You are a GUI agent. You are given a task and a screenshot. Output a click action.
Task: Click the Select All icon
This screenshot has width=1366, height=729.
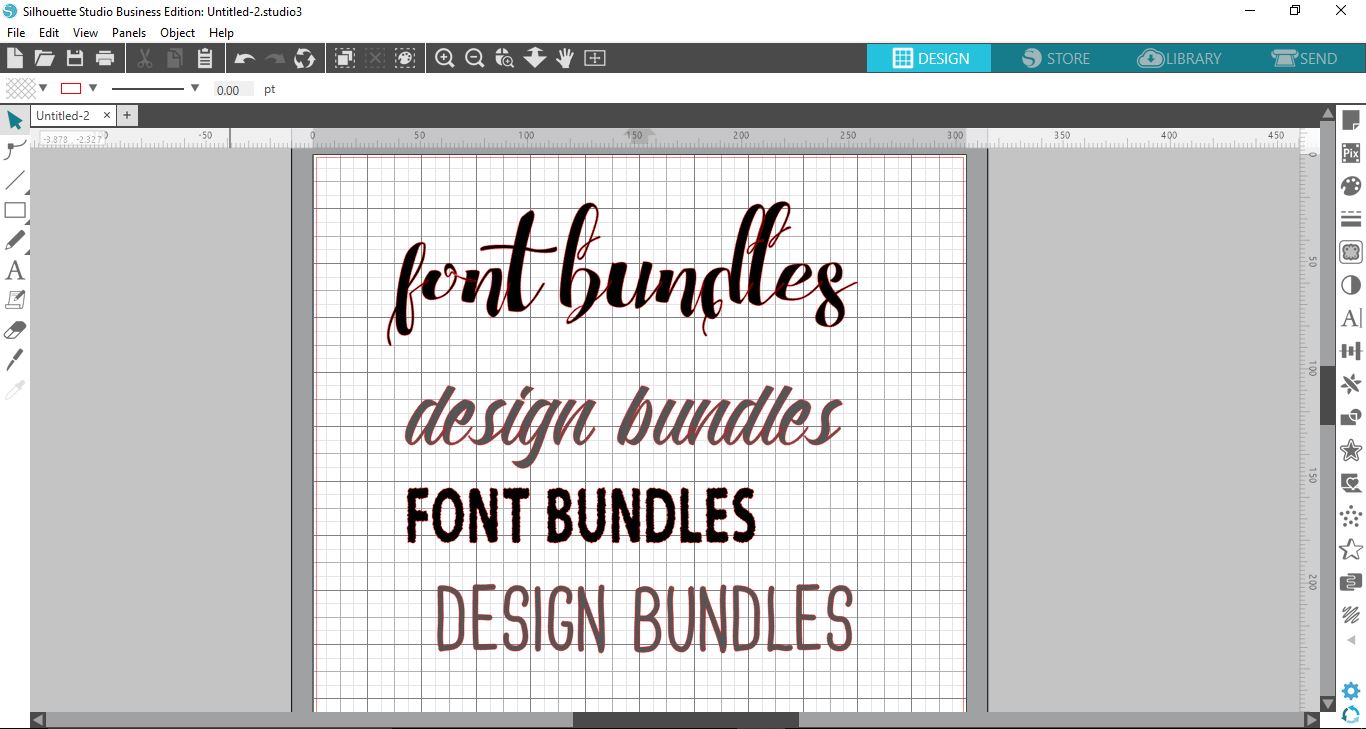345,58
